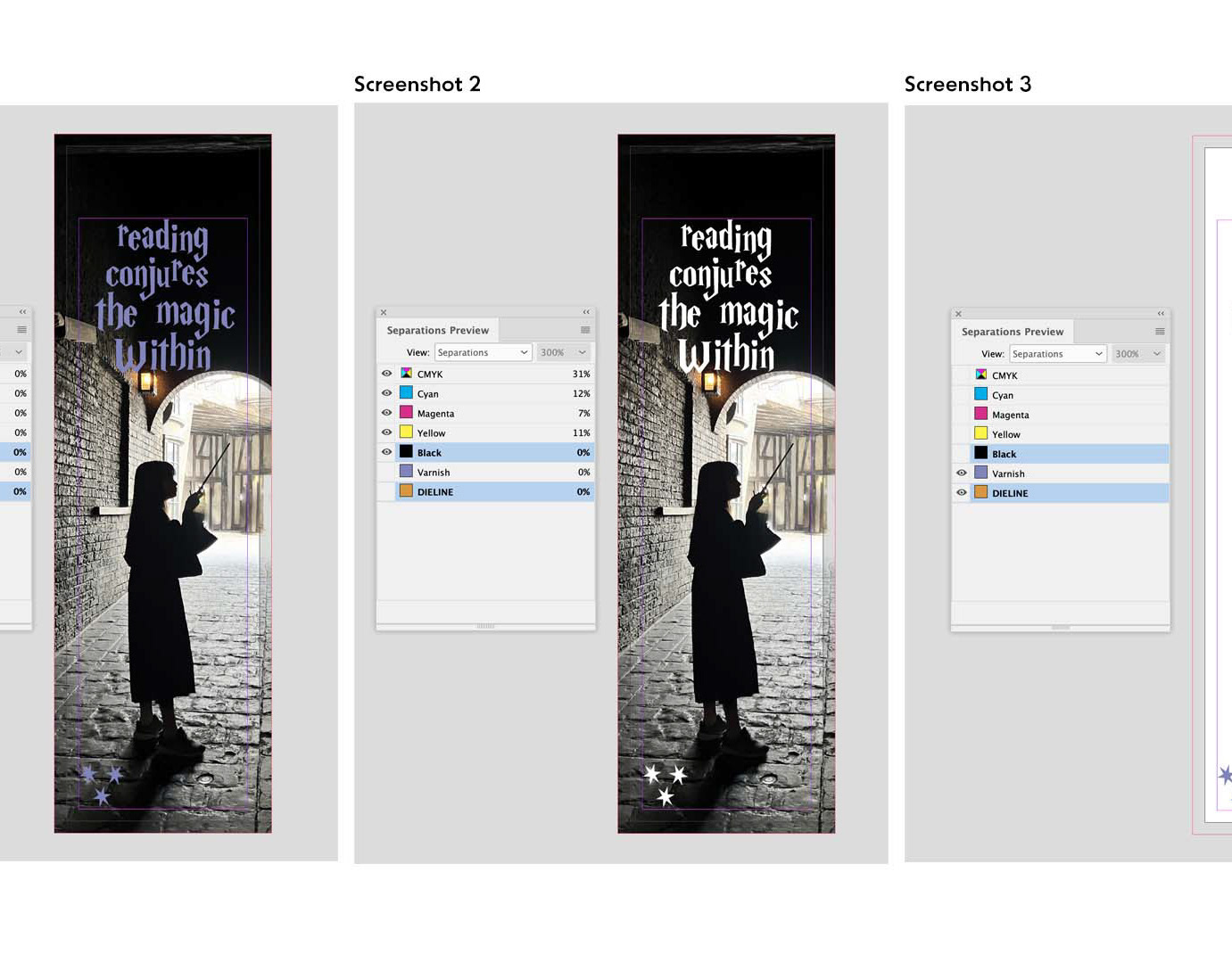
Task: Close the Screenshot 3 Separations Preview panel
Action: coord(958,314)
